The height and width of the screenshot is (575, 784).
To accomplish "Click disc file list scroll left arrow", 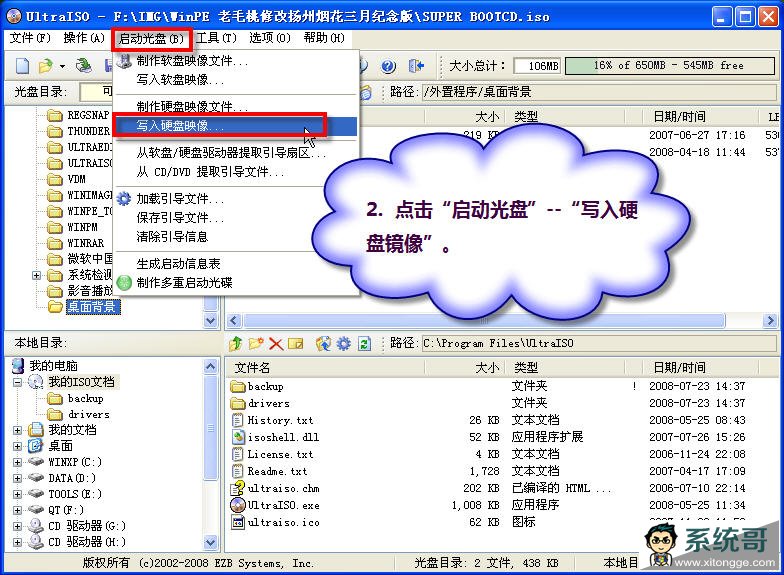I will pos(234,320).
